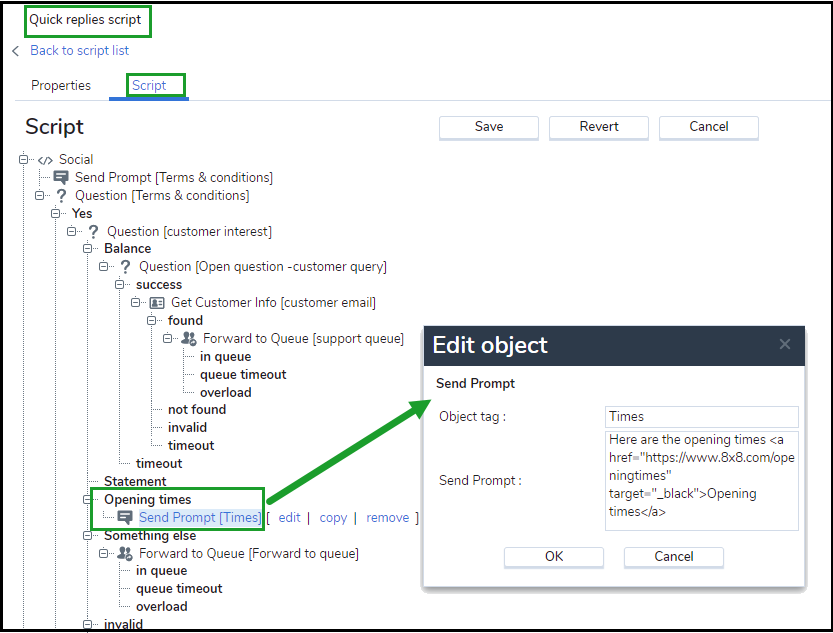
Task: Select the Opening times tree item
Action: 148,500
